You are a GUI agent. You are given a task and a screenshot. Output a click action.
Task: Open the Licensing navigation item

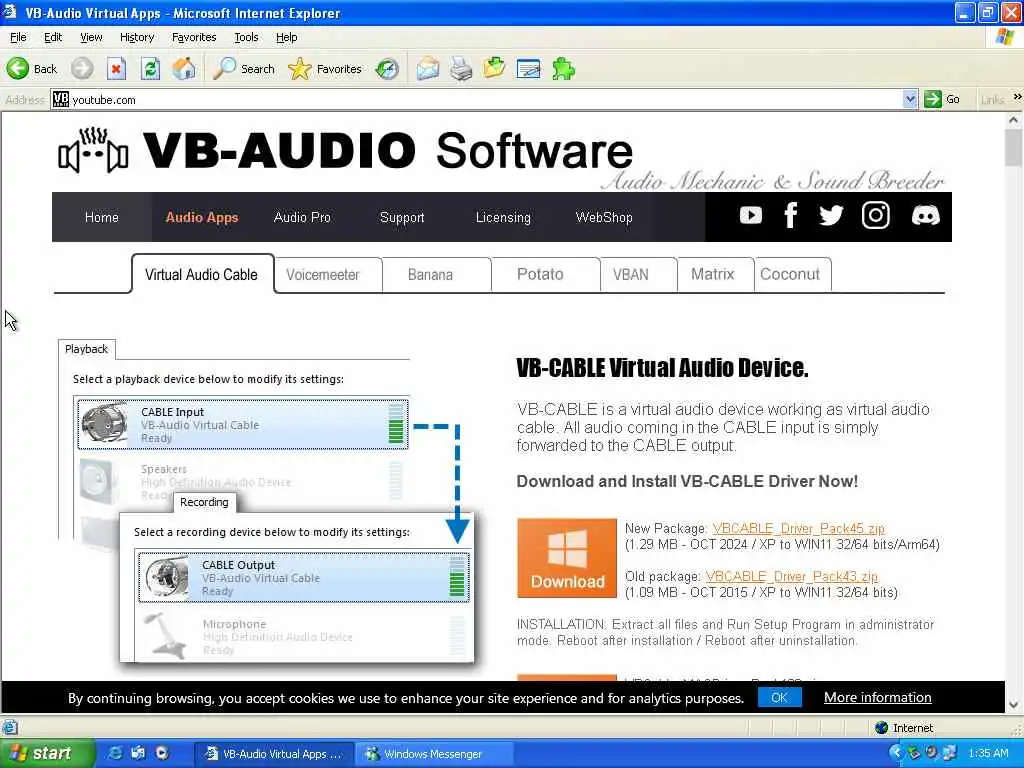coord(503,217)
